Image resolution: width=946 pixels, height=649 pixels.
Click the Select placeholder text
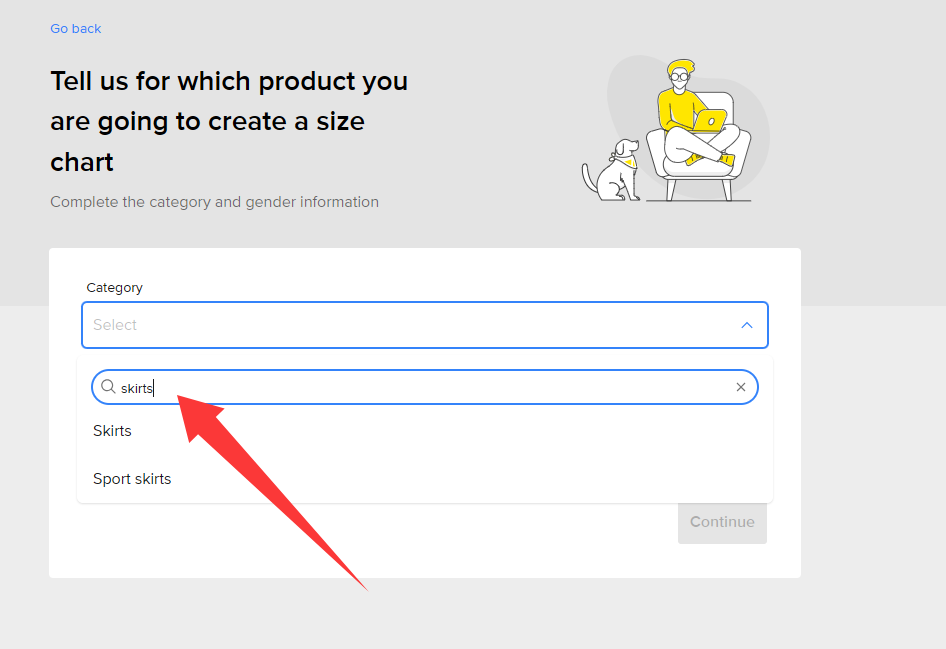[x=115, y=325]
